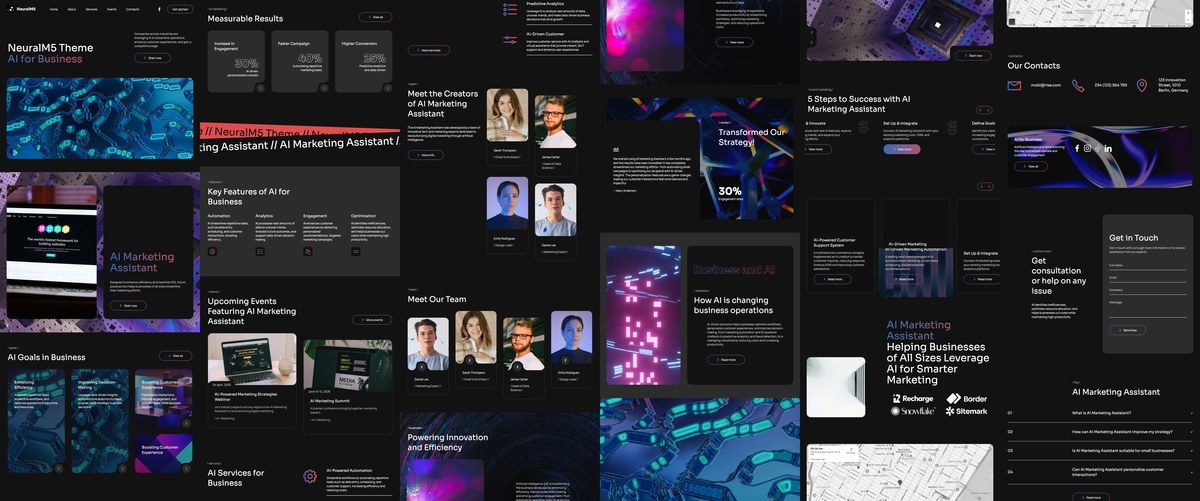Screen dimensions: 1200x501
Task: Click View all beside AI Goals in Business
Action: coord(177,356)
